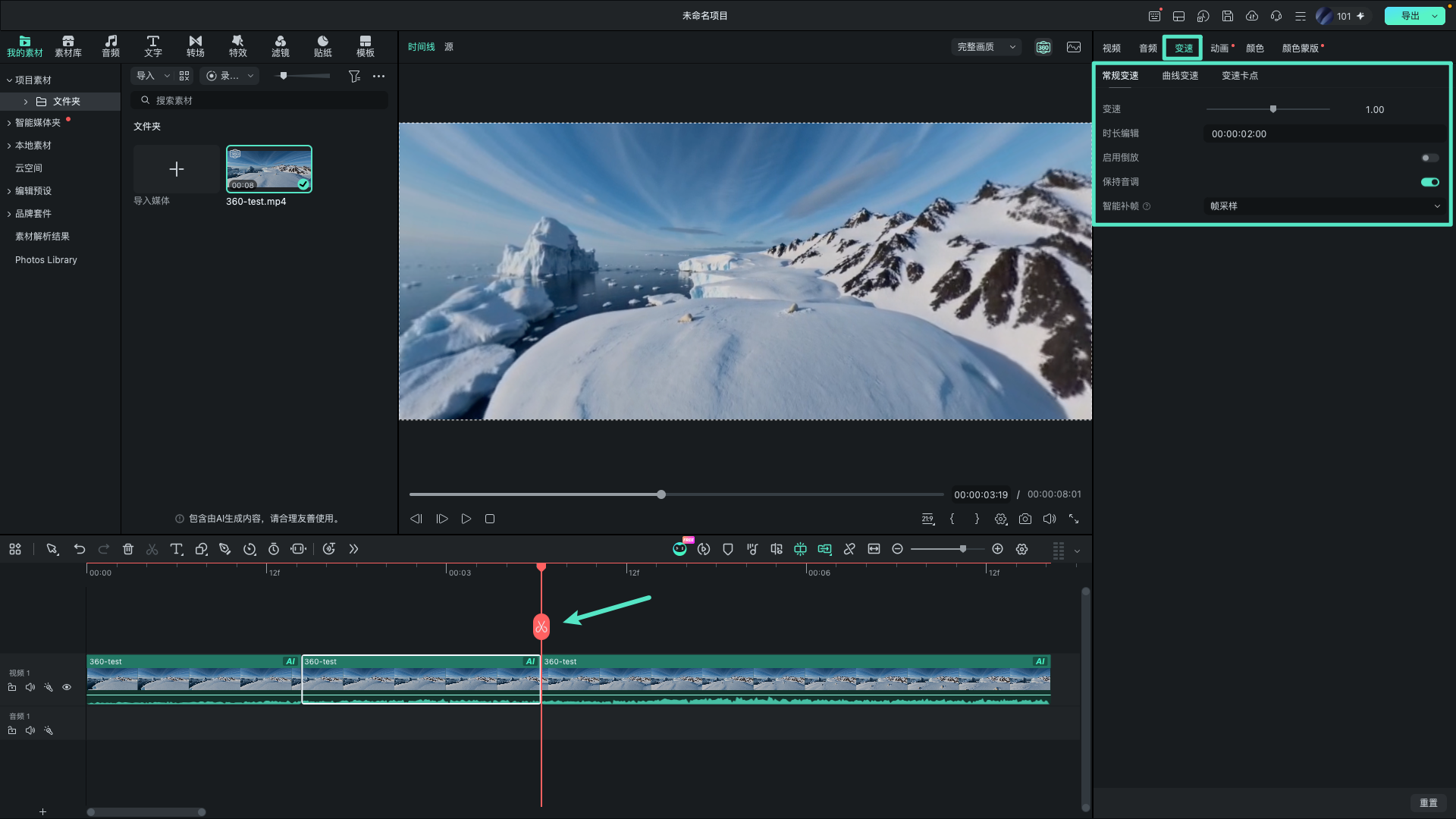Toggle the 保持音调 keep pitch switch
This screenshot has width=1456, height=819.
point(1429,182)
